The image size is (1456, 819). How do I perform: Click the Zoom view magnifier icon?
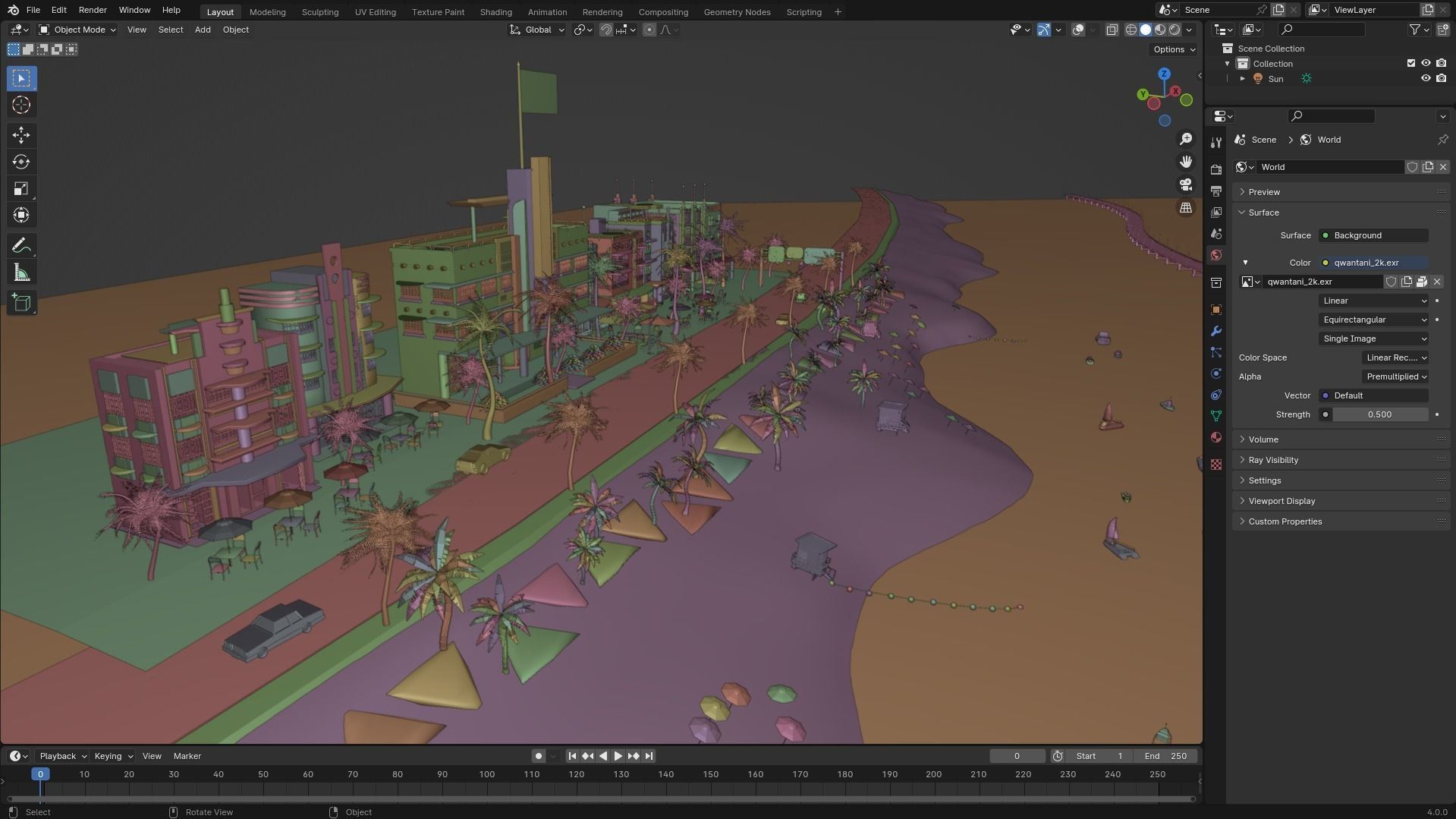click(x=1185, y=139)
